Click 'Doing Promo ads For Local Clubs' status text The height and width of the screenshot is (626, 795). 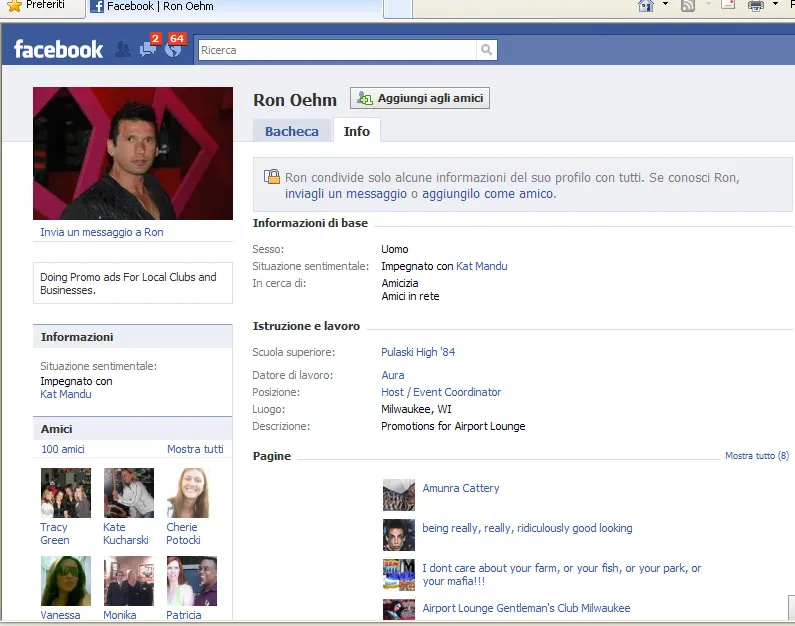[128, 283]
